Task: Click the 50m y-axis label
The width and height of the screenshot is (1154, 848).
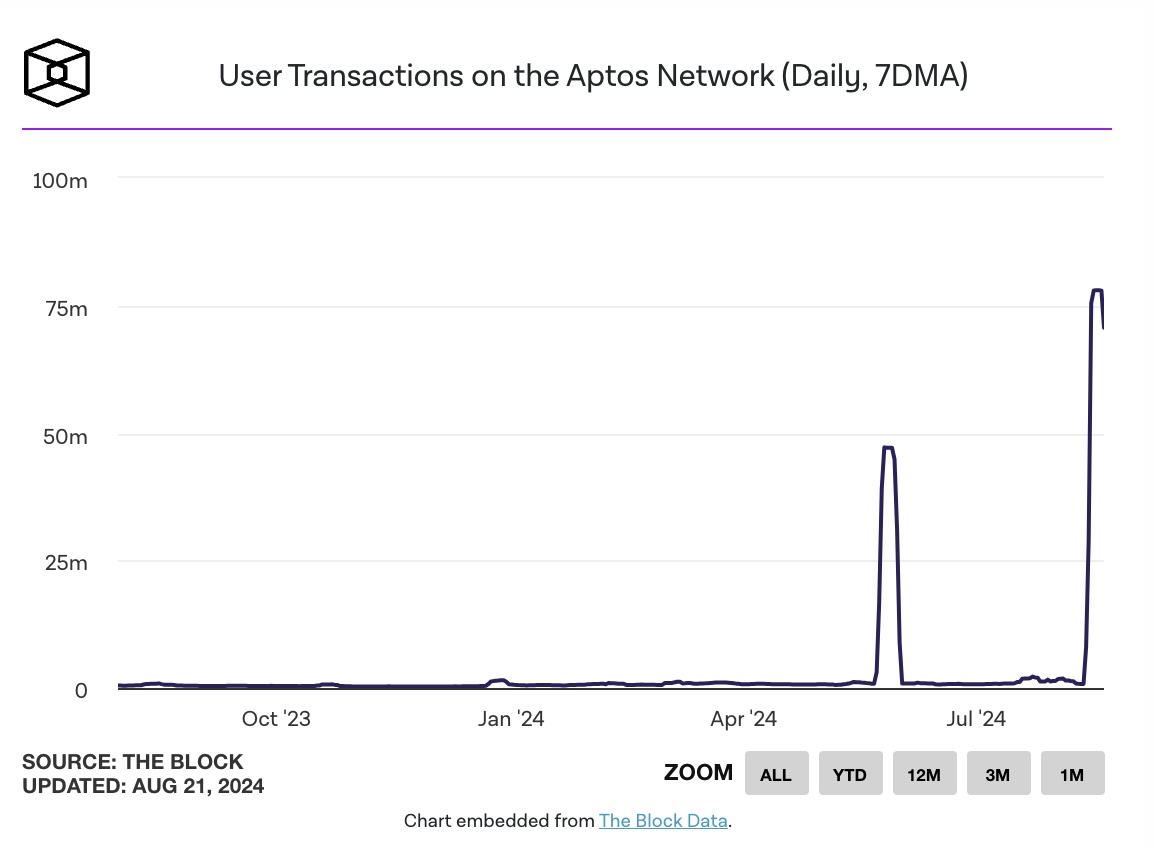Action: (x=66, y=437)
